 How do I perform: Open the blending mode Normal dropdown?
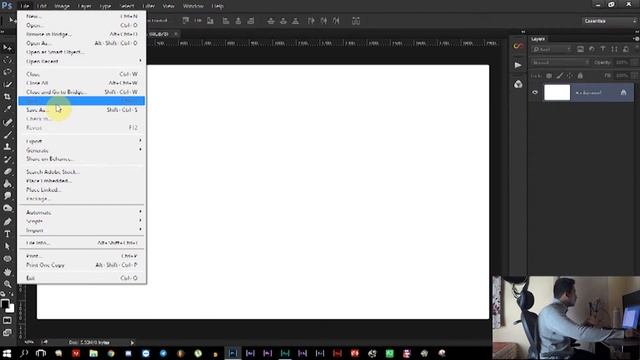coord(560,62)
